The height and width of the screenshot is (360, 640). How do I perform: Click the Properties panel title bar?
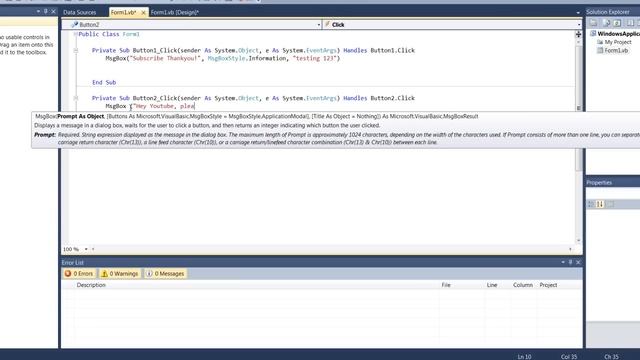point(613,182)
